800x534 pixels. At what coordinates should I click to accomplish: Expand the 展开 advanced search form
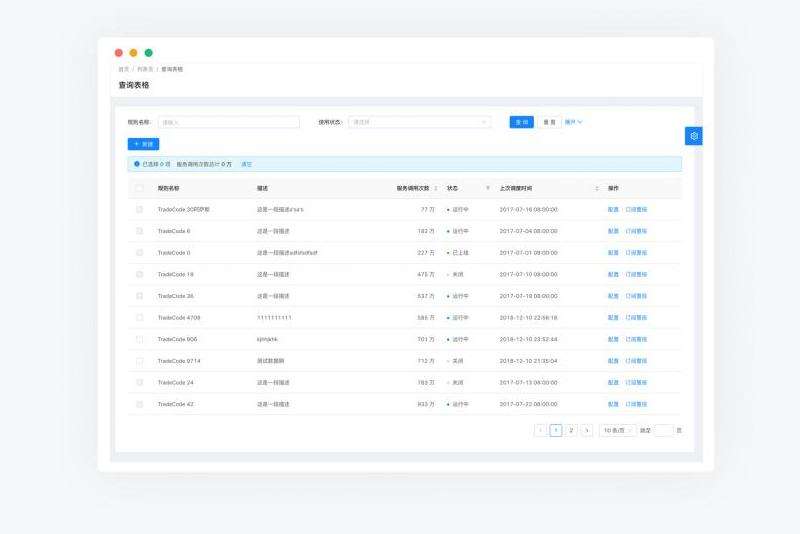click(574, 122)
